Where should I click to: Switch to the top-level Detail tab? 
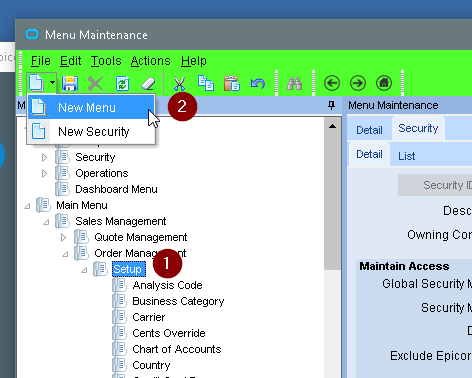pyautogui.click(x=369, y=130)
